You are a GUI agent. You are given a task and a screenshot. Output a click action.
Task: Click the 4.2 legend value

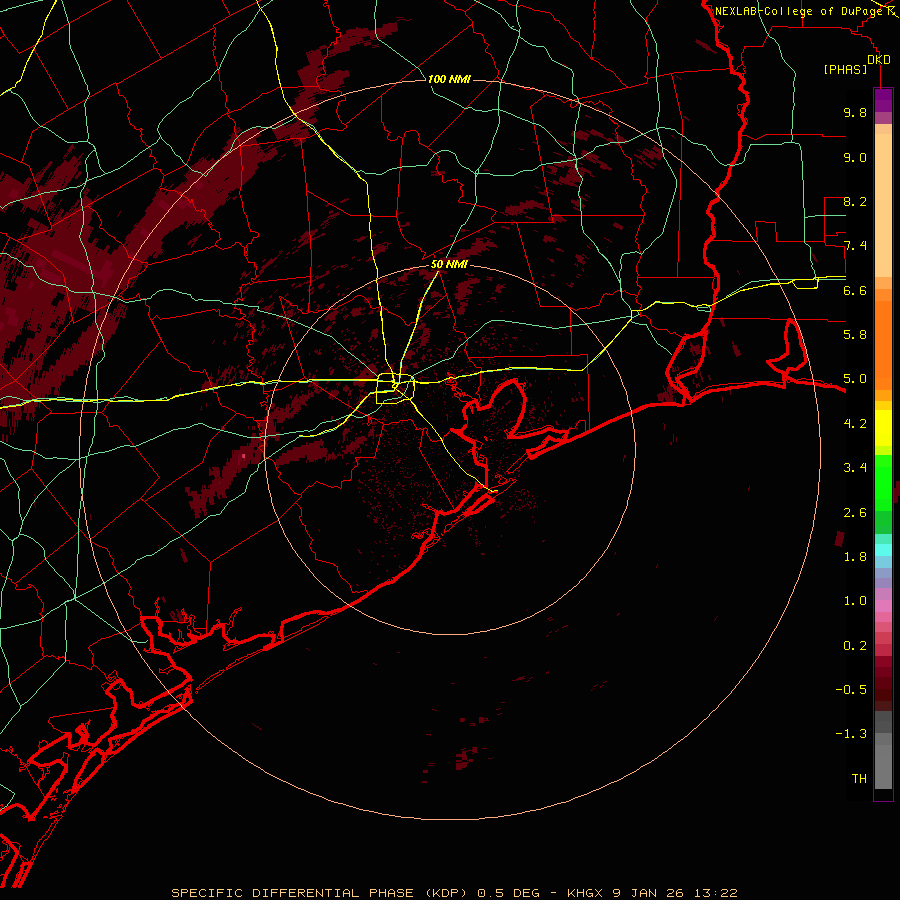pos(855,424)
